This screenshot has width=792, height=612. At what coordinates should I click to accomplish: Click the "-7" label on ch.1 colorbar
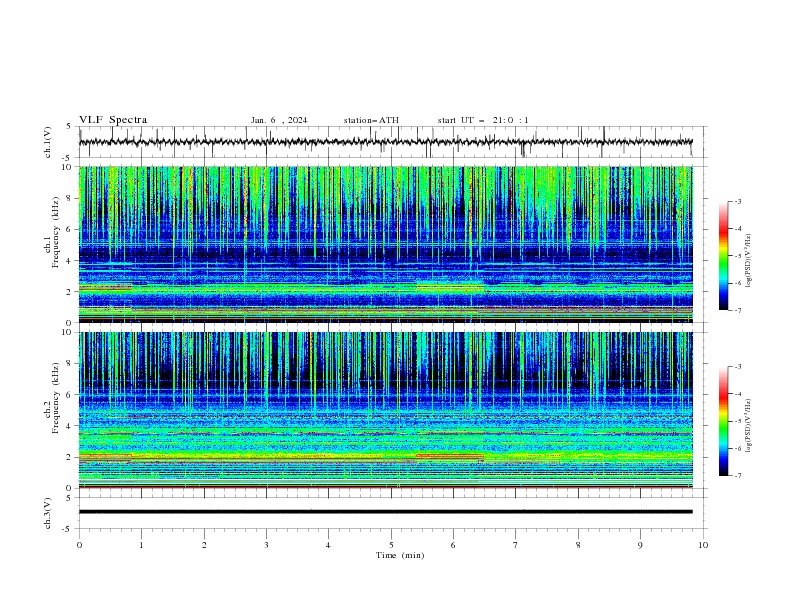(x=738, y=310)
